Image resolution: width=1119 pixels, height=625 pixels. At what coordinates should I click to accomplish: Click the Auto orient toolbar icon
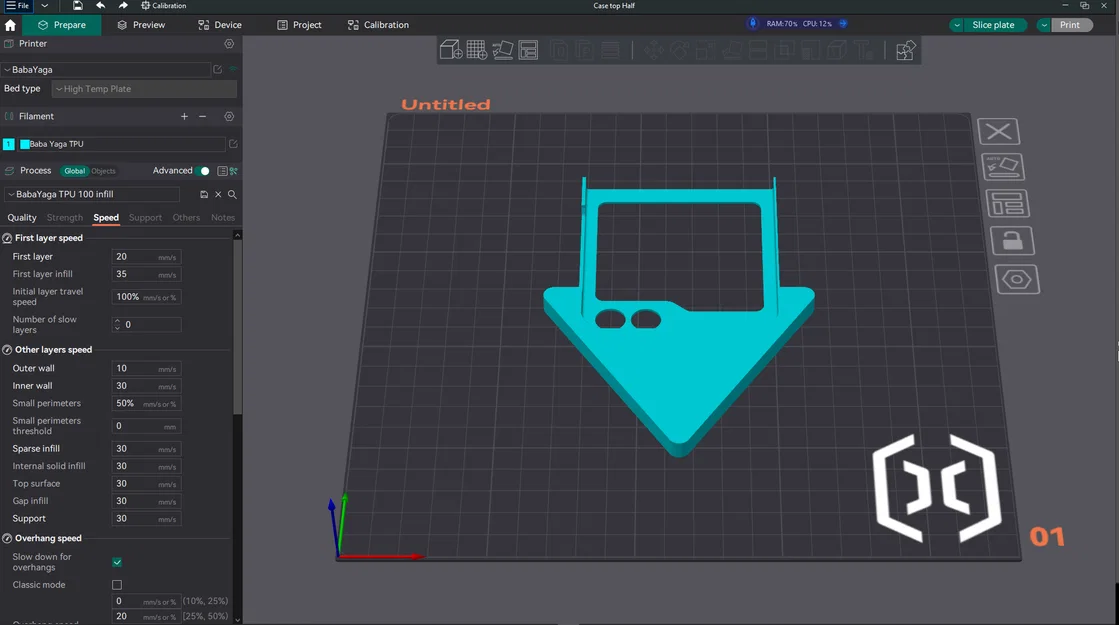click(x=502, y=50)
